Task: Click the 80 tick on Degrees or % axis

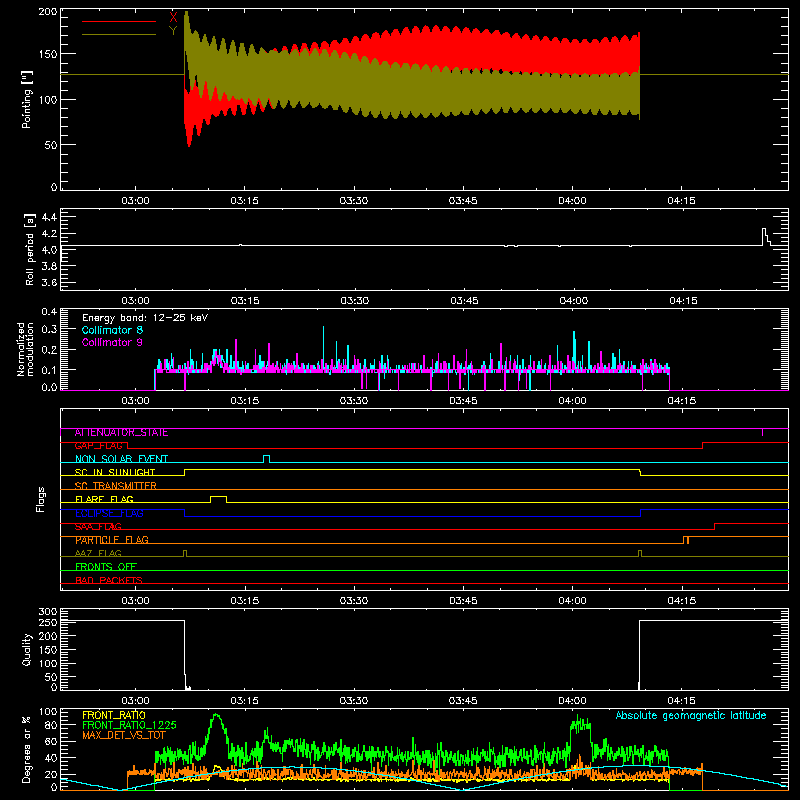Action: click(51, 726)
